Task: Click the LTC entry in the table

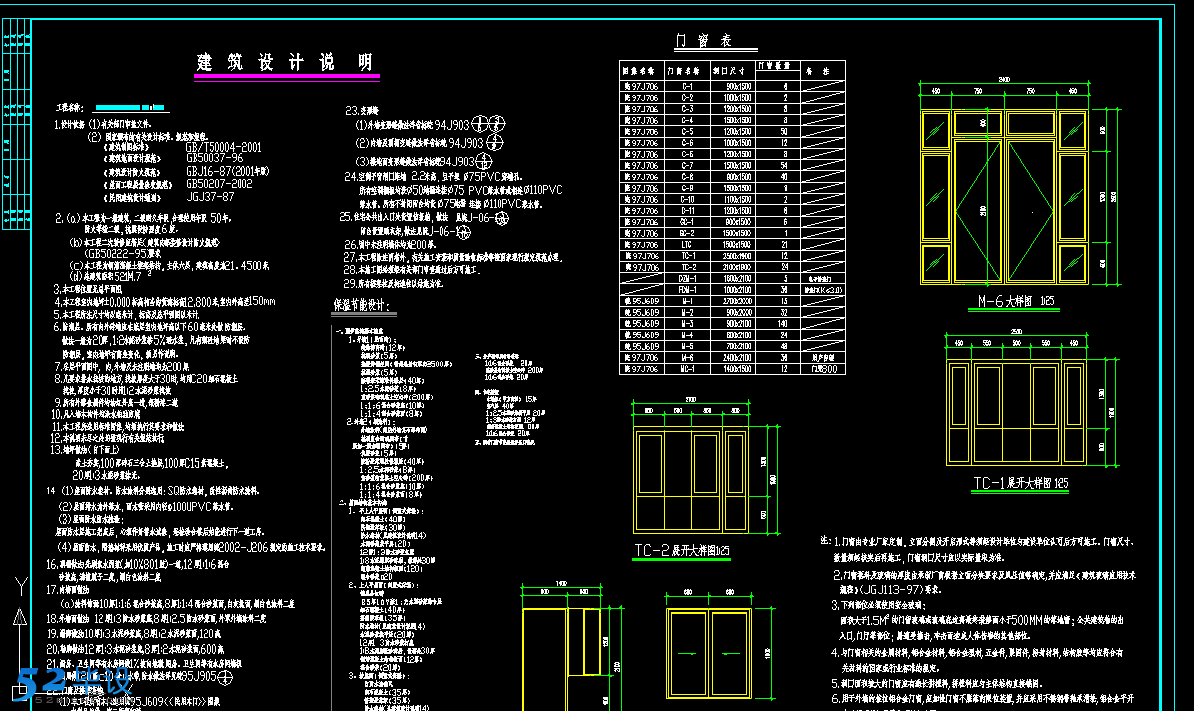Action: 687,243
